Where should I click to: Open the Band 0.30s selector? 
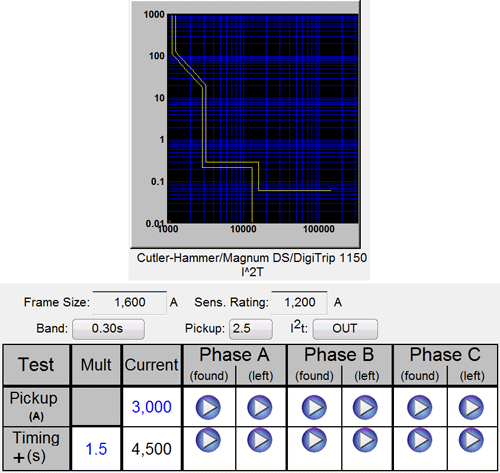108,329
